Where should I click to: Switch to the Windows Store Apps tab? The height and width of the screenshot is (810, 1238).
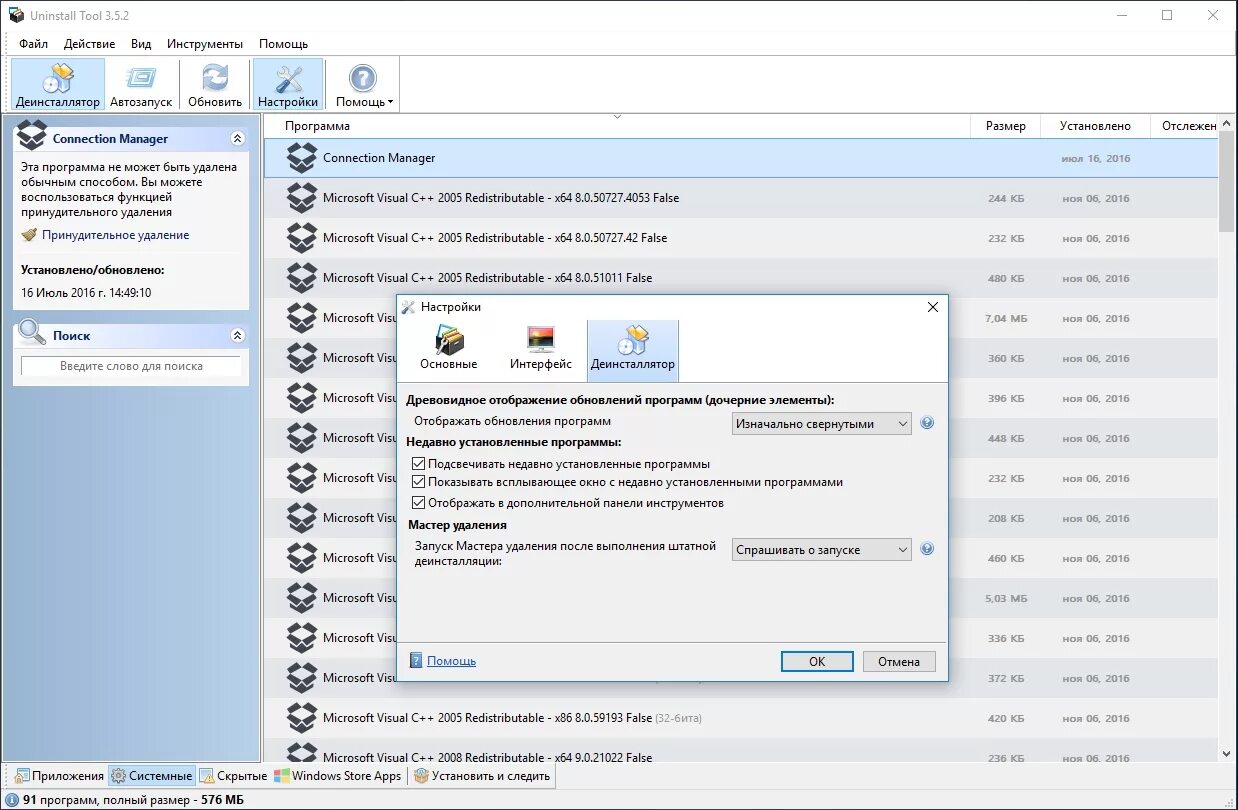point(339,776)
